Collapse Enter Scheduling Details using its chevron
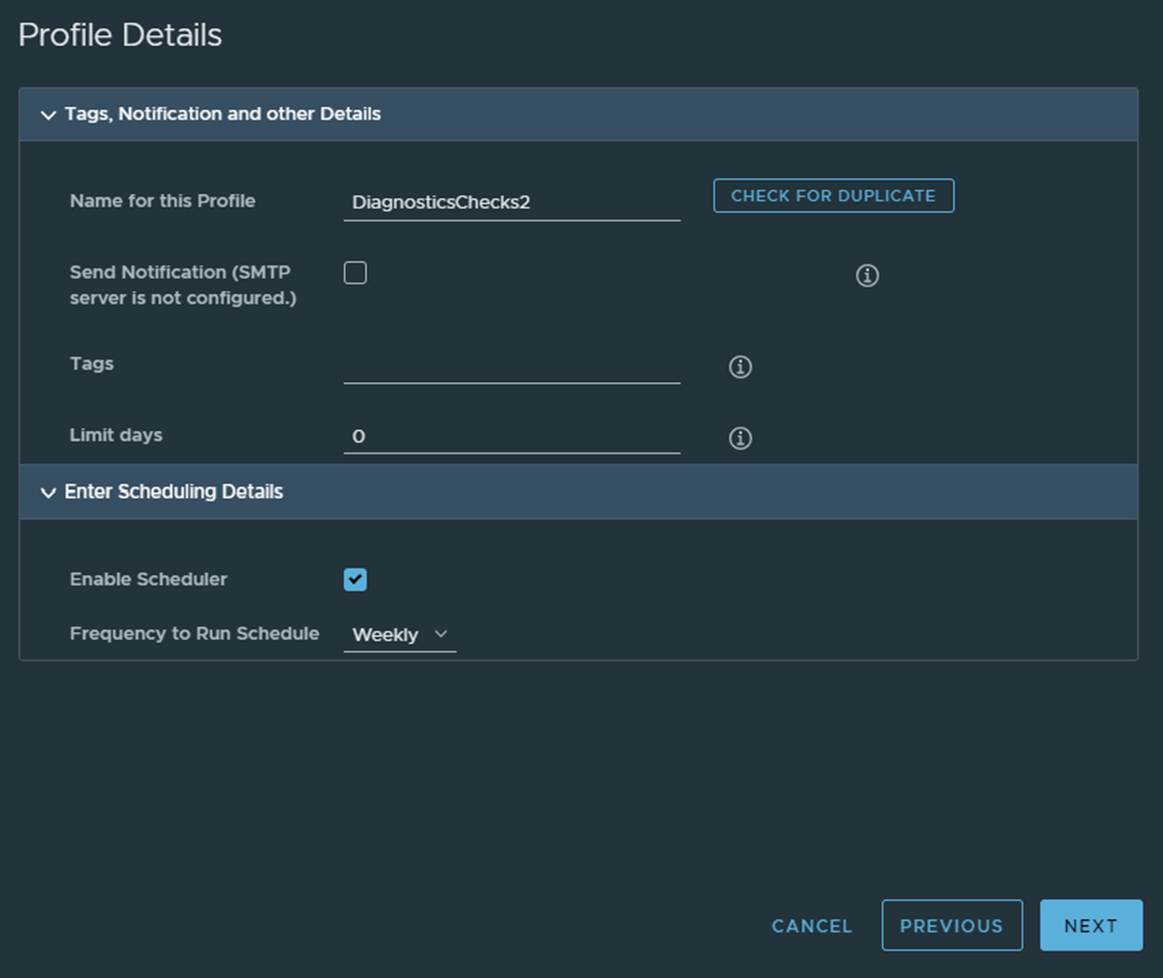Image resolution: width=1163 pixels, height=978 pixels. coord(48,493)
